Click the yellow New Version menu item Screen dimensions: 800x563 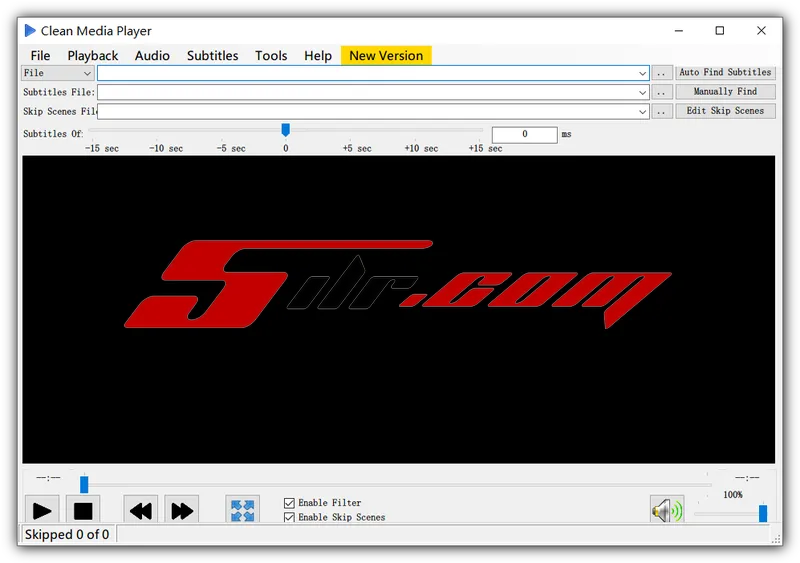(386, 56)
